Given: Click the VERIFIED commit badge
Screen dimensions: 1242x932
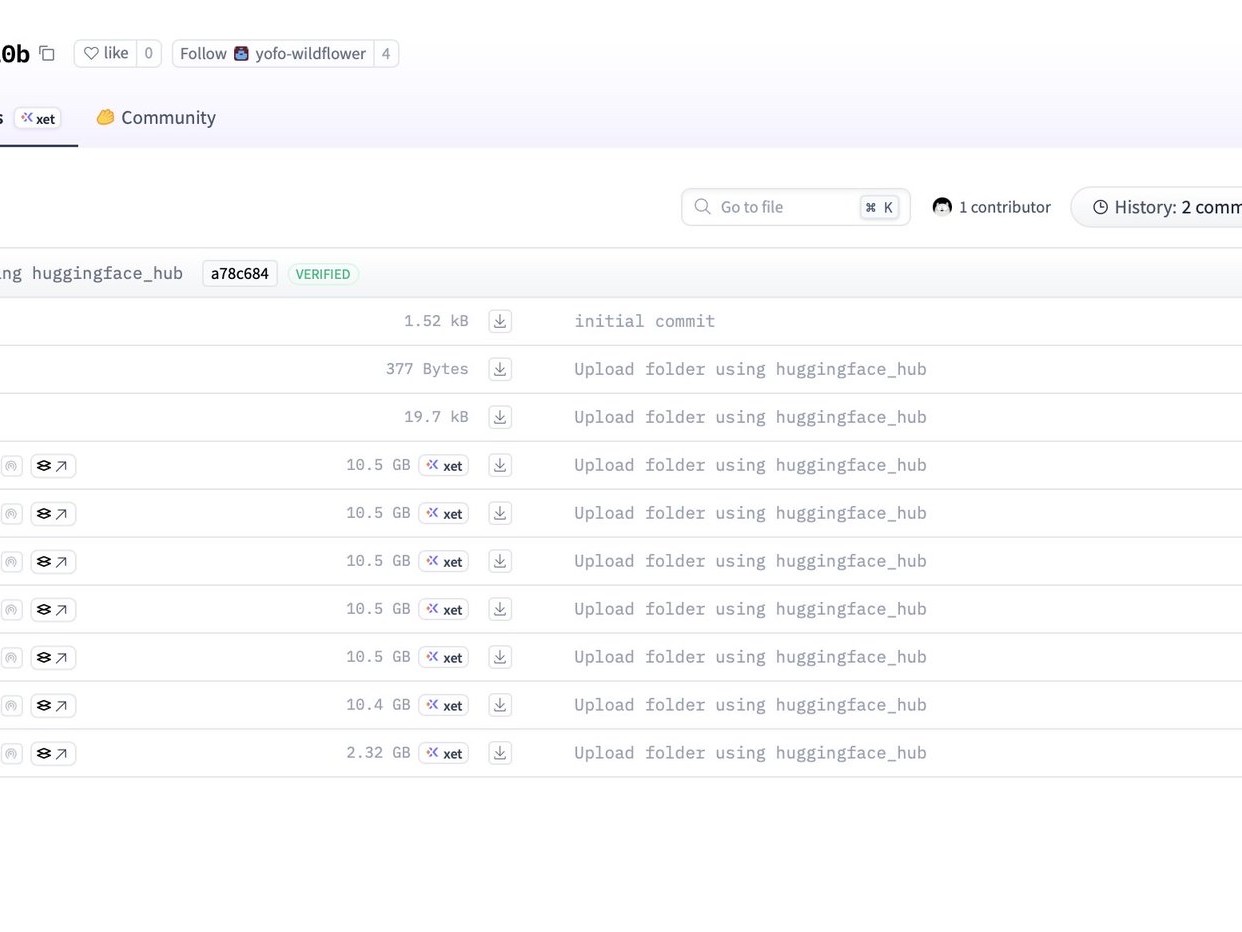Looking at the screenshot, I should pos(323,274).
